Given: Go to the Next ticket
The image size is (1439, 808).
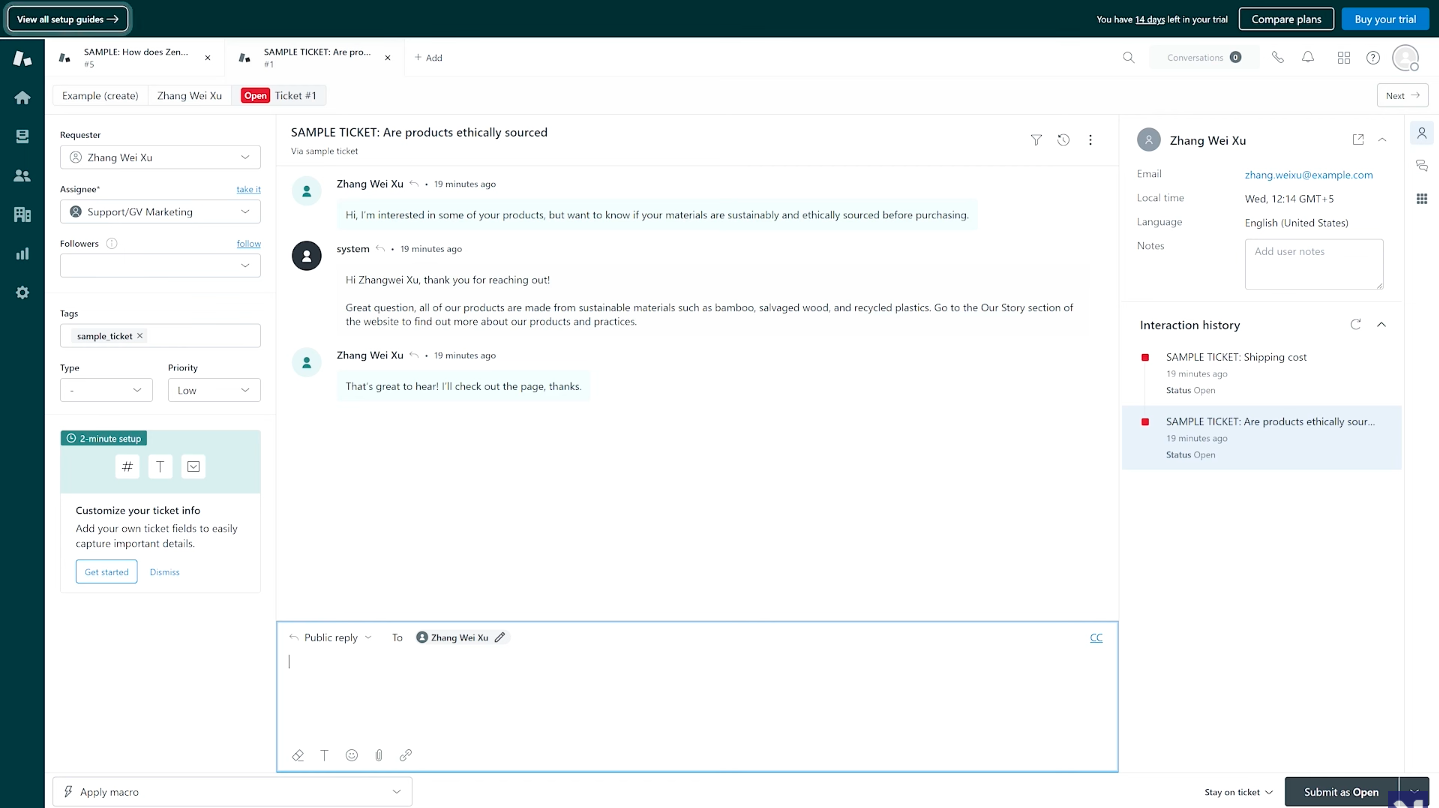Looking at the screenshot, I should pyautogui.click(x=1403, y=96).
